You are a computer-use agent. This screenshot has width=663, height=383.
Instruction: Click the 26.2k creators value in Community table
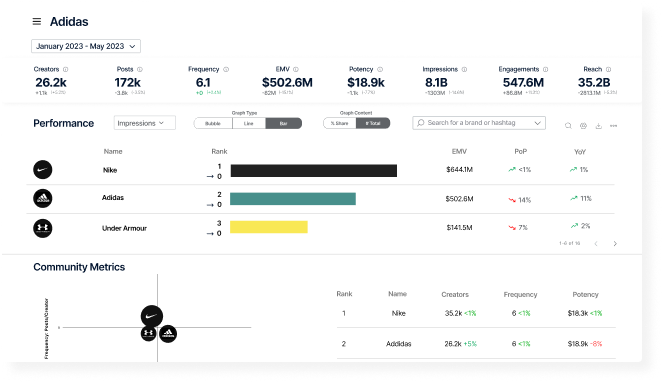point(453,344)
